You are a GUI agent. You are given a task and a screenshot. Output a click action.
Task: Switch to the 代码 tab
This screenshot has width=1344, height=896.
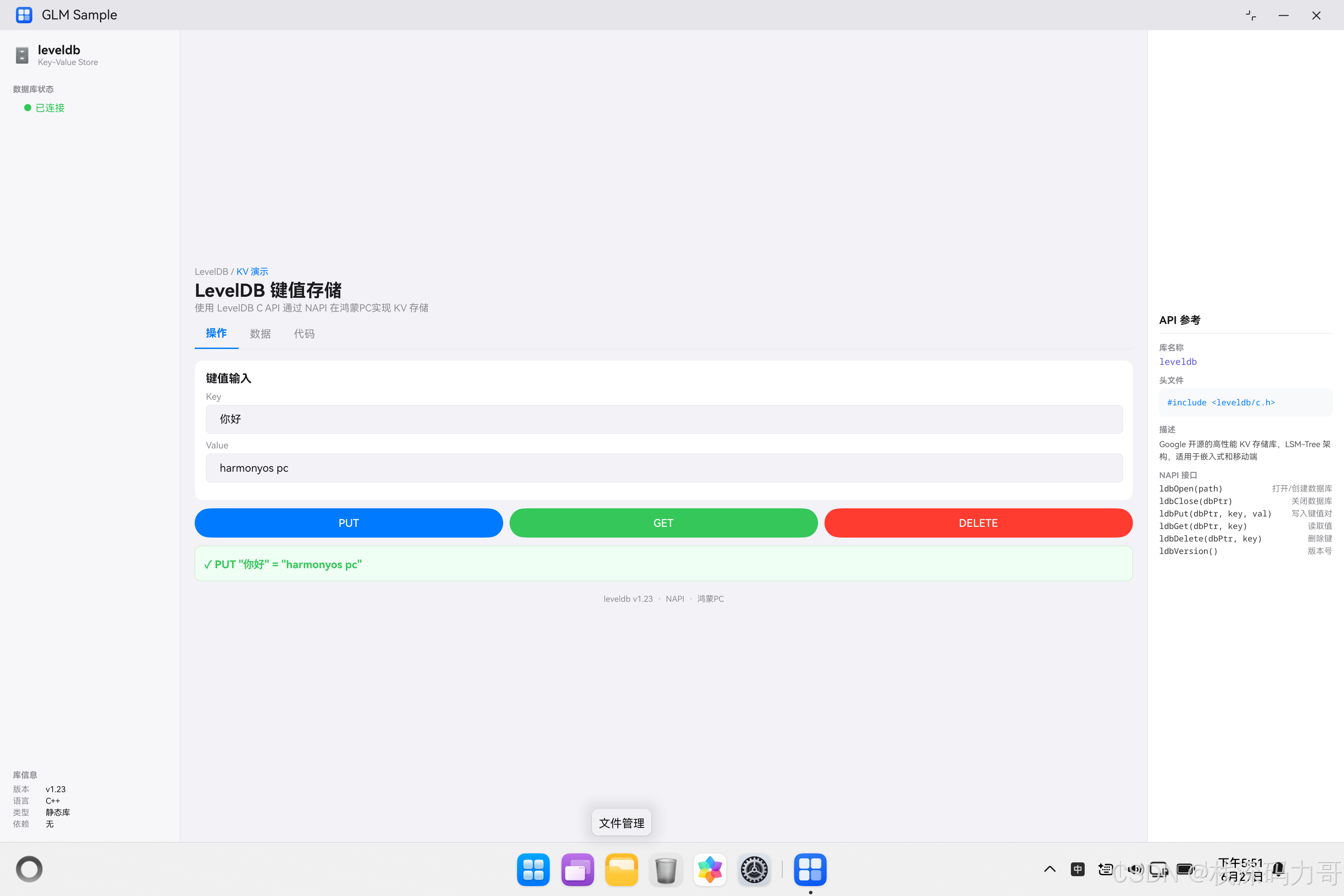point(304,334)
